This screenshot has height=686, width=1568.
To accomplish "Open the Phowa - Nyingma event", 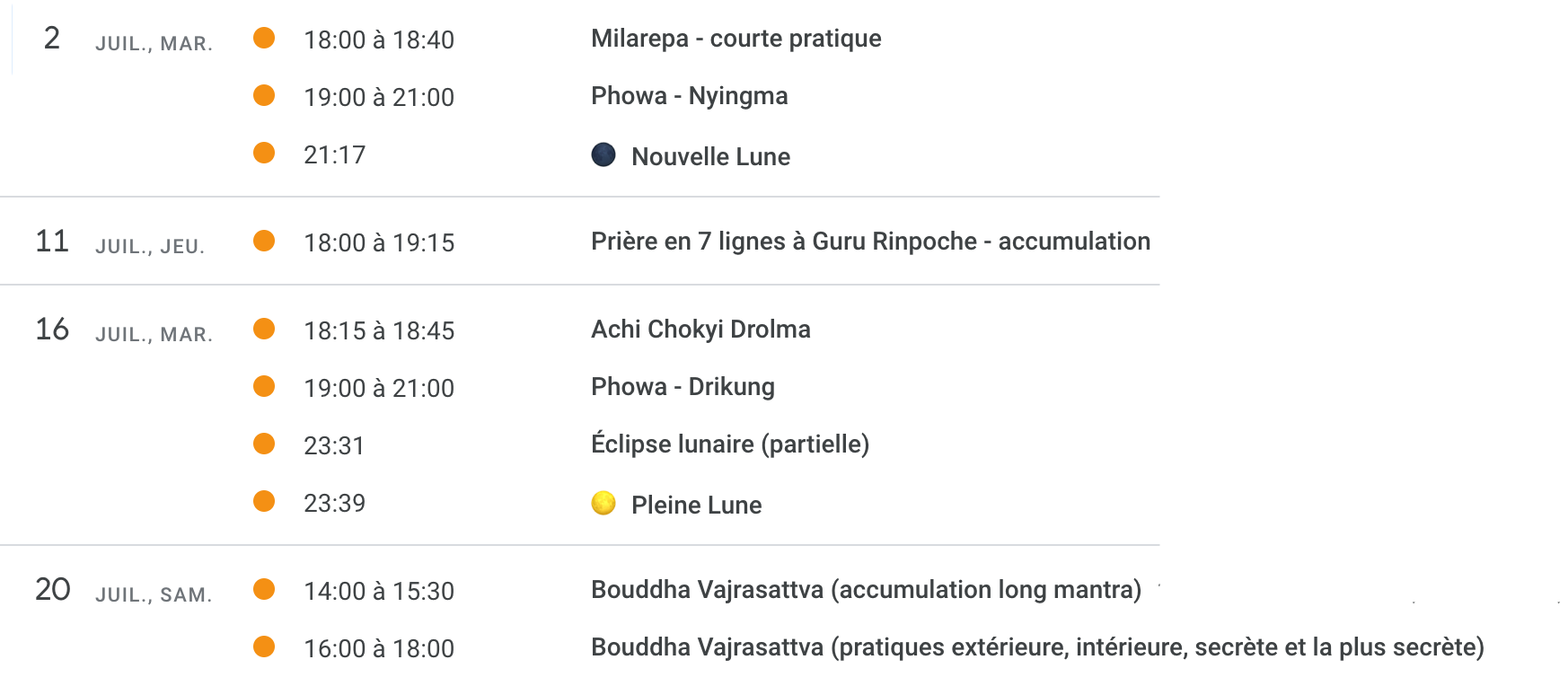I will tap(689, 96).
